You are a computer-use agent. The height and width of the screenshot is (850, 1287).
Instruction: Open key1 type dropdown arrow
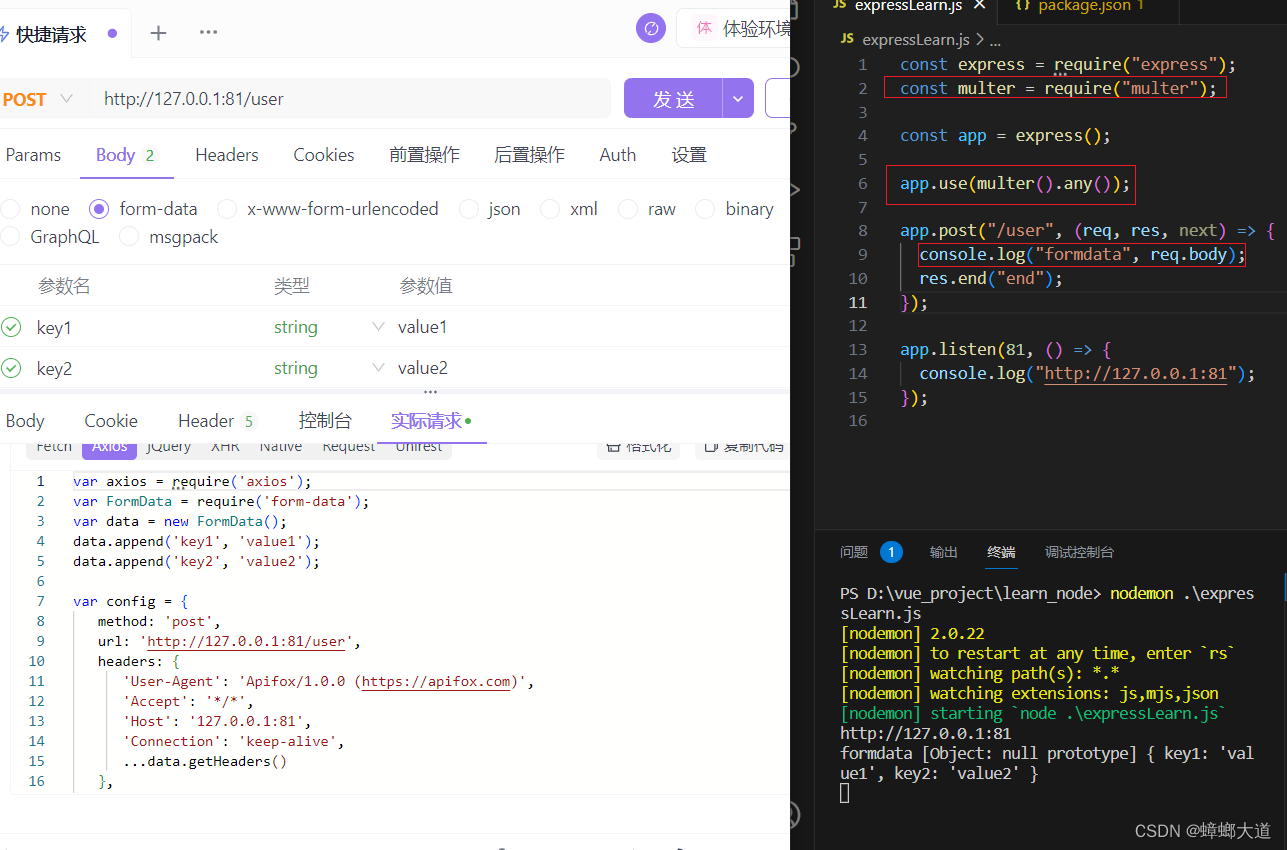(378, 327)
